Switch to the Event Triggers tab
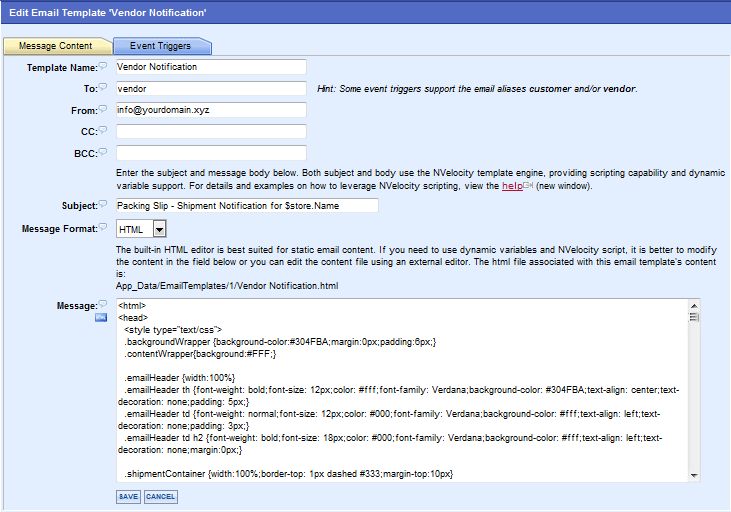731x512 pixels. tap(160, 46)
